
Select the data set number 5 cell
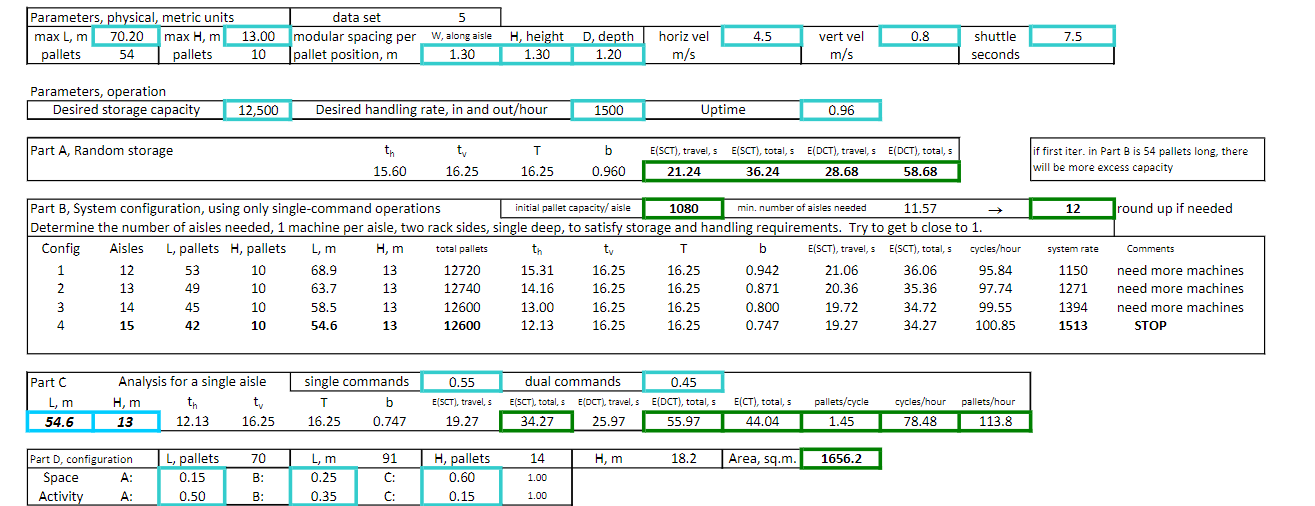click(x=461, y=17)
